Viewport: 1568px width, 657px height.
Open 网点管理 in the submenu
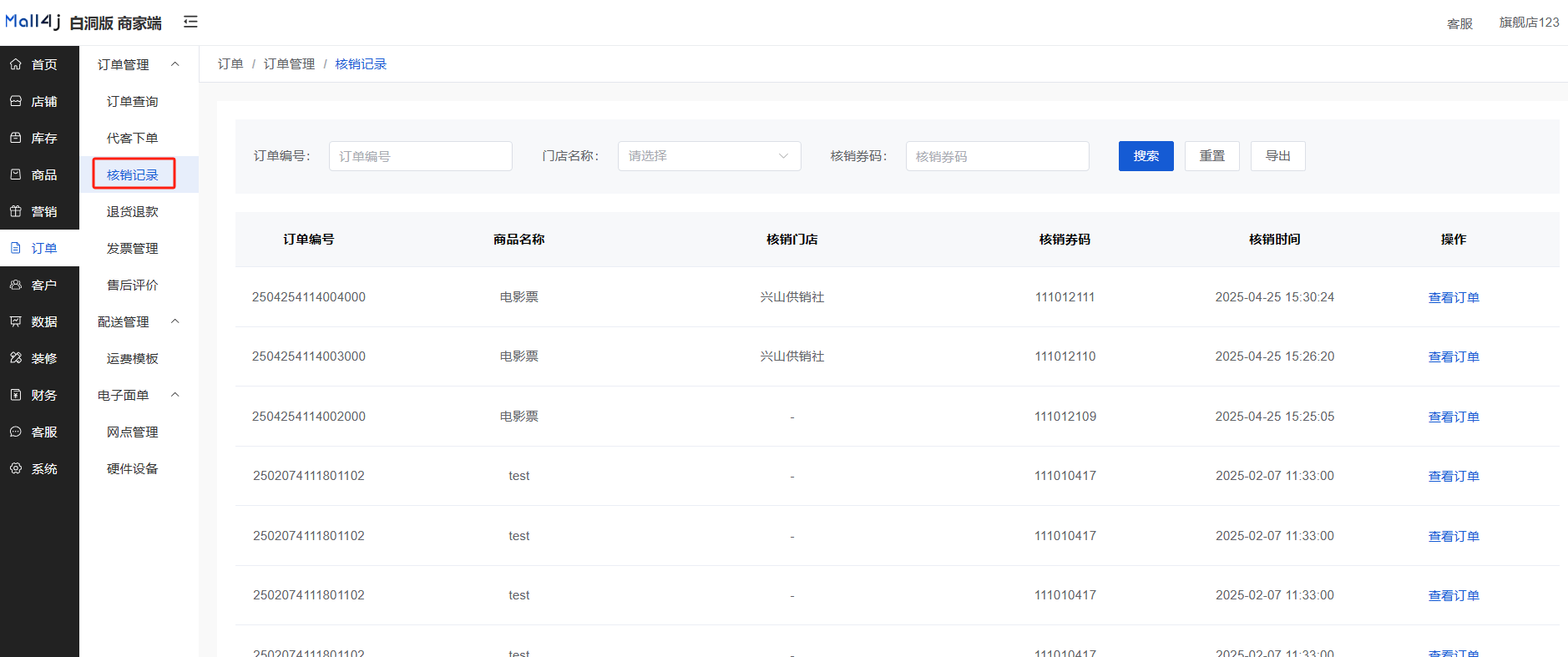(x=132, y=432)
